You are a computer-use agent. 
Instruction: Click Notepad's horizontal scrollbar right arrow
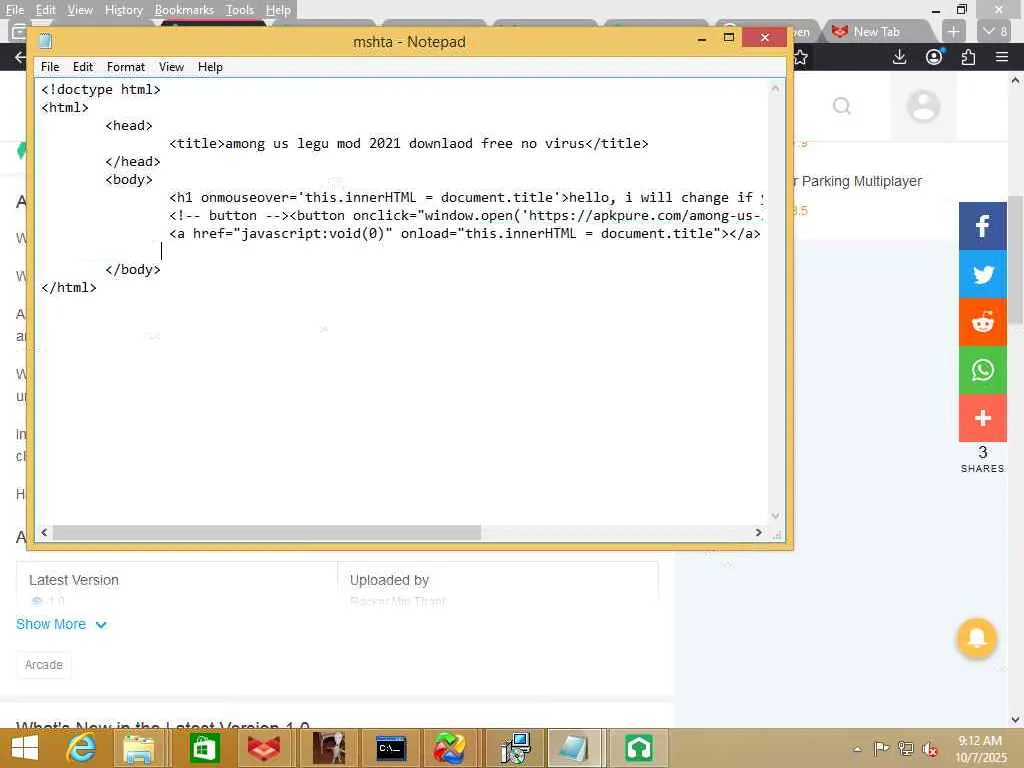[758, 533]
